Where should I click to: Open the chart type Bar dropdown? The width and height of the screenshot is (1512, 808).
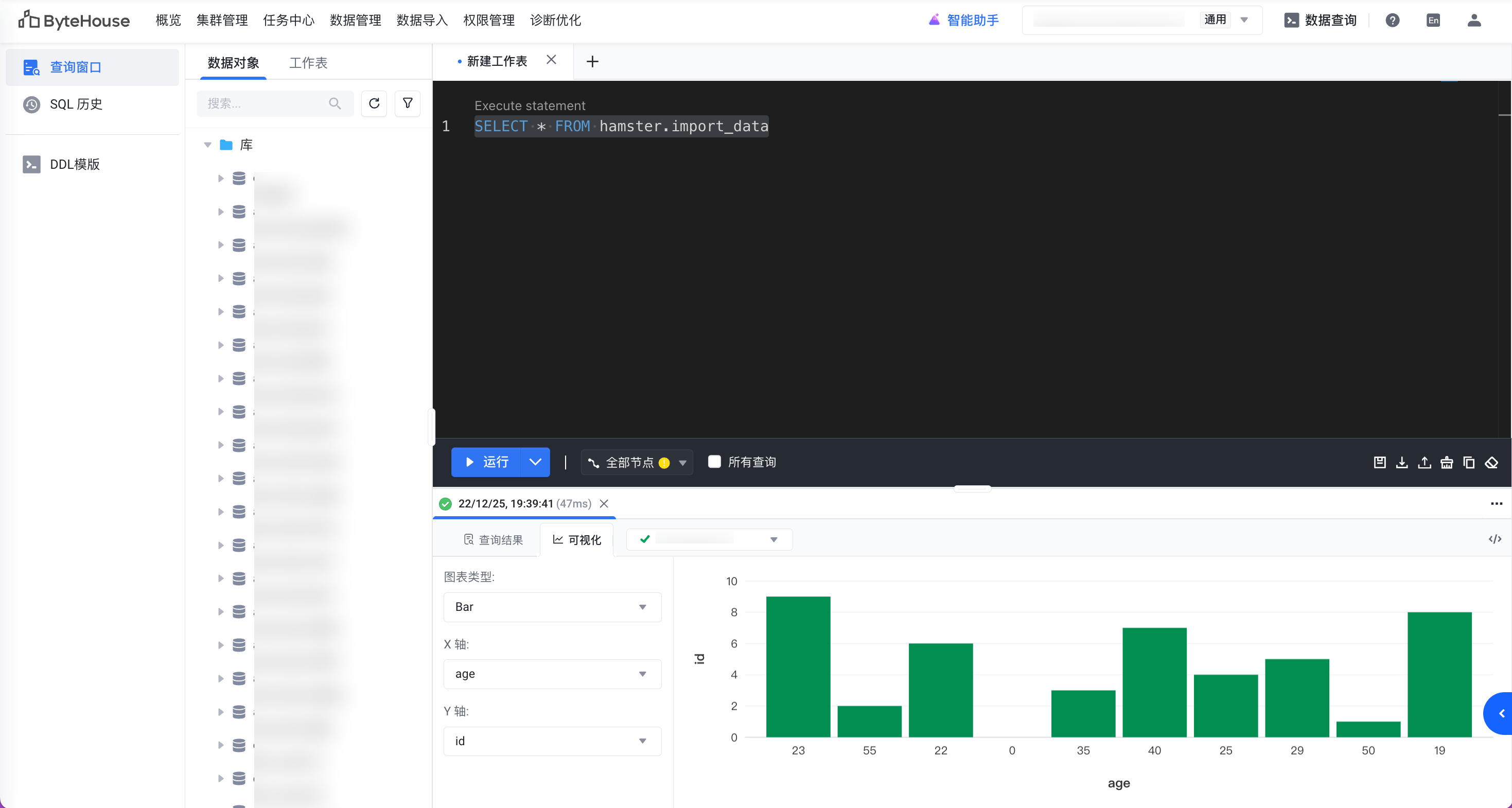coord(552,607)
